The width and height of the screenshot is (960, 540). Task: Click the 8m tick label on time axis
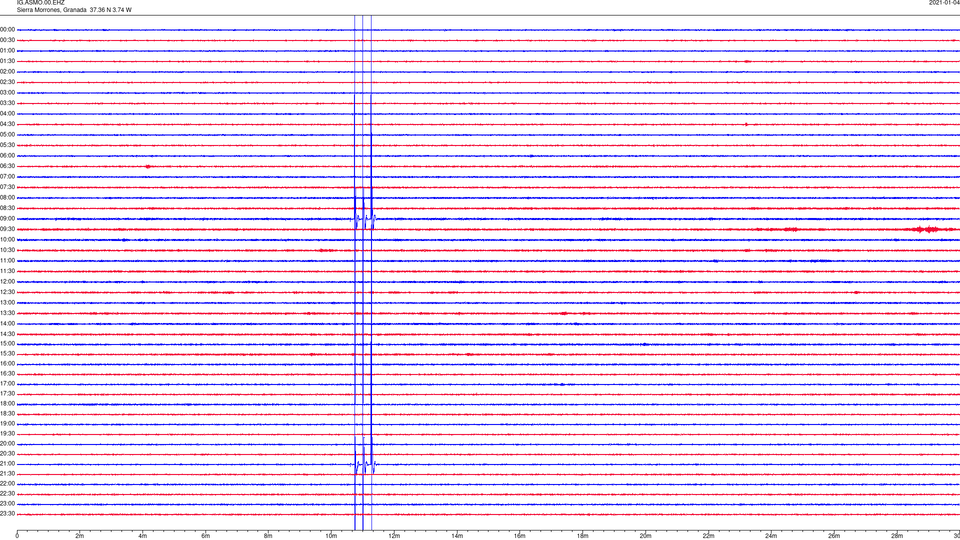click(x=269, y=536)
